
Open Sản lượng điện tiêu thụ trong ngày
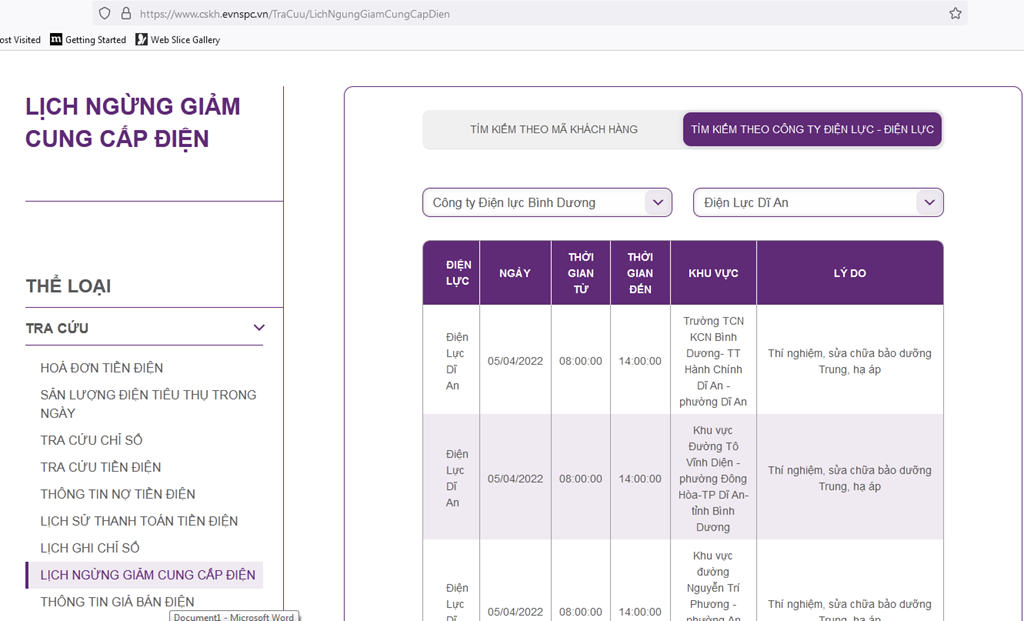coord(148,404)
